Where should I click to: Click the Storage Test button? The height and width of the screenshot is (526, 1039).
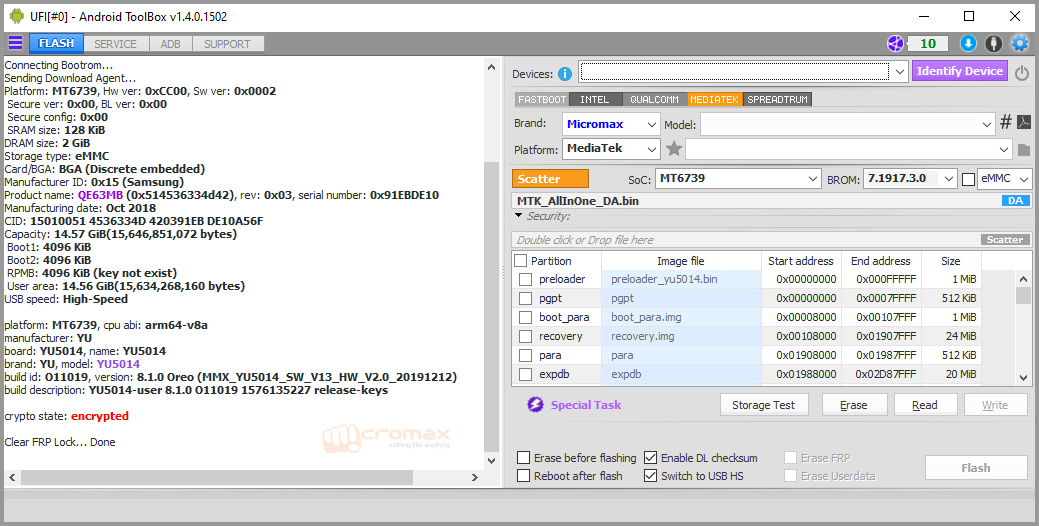(763, 405)
